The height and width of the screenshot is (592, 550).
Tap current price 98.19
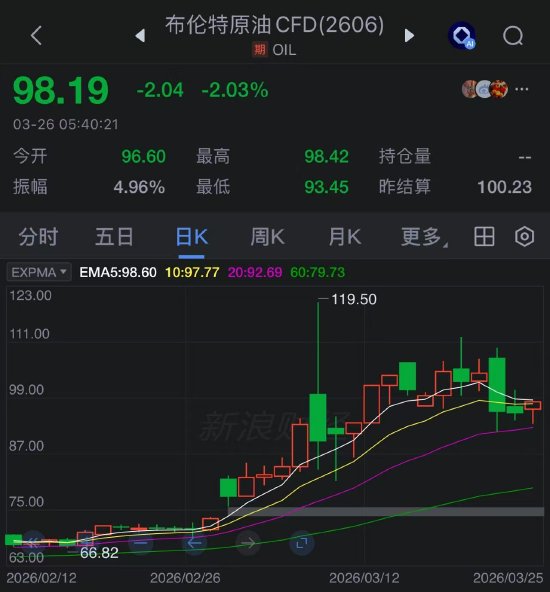coord(61,90)
